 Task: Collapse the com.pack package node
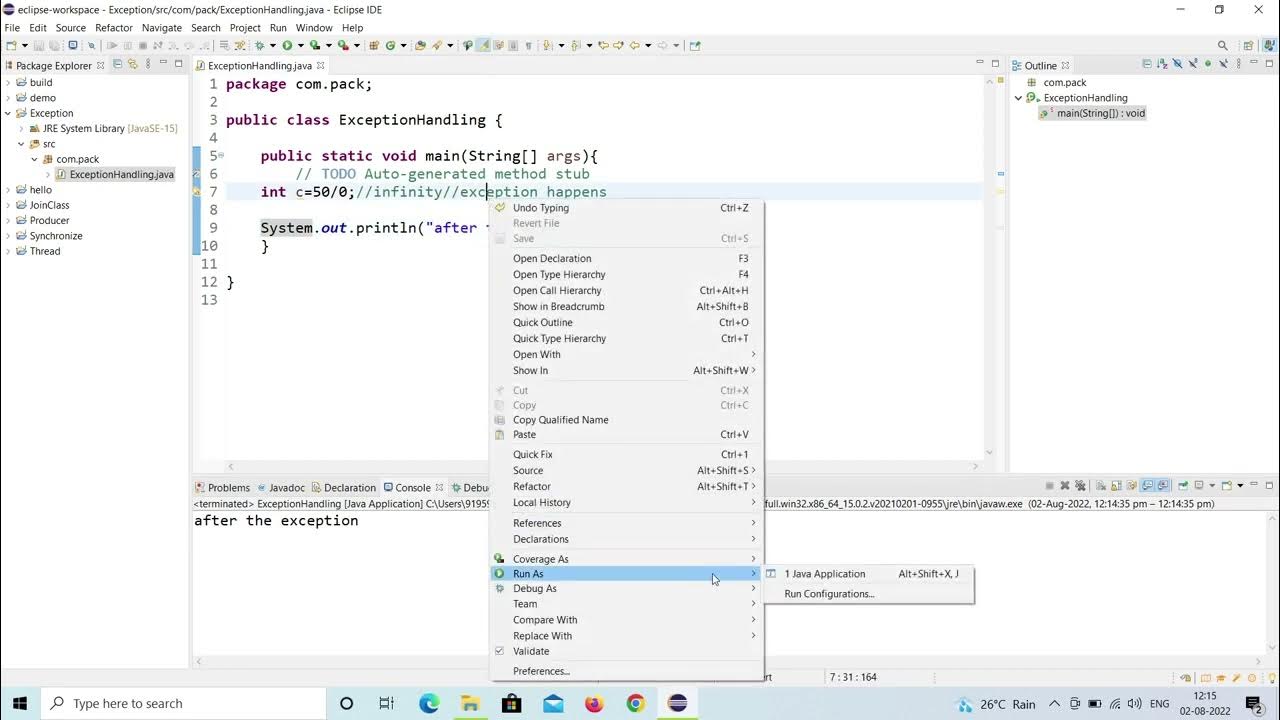(34, 159)
